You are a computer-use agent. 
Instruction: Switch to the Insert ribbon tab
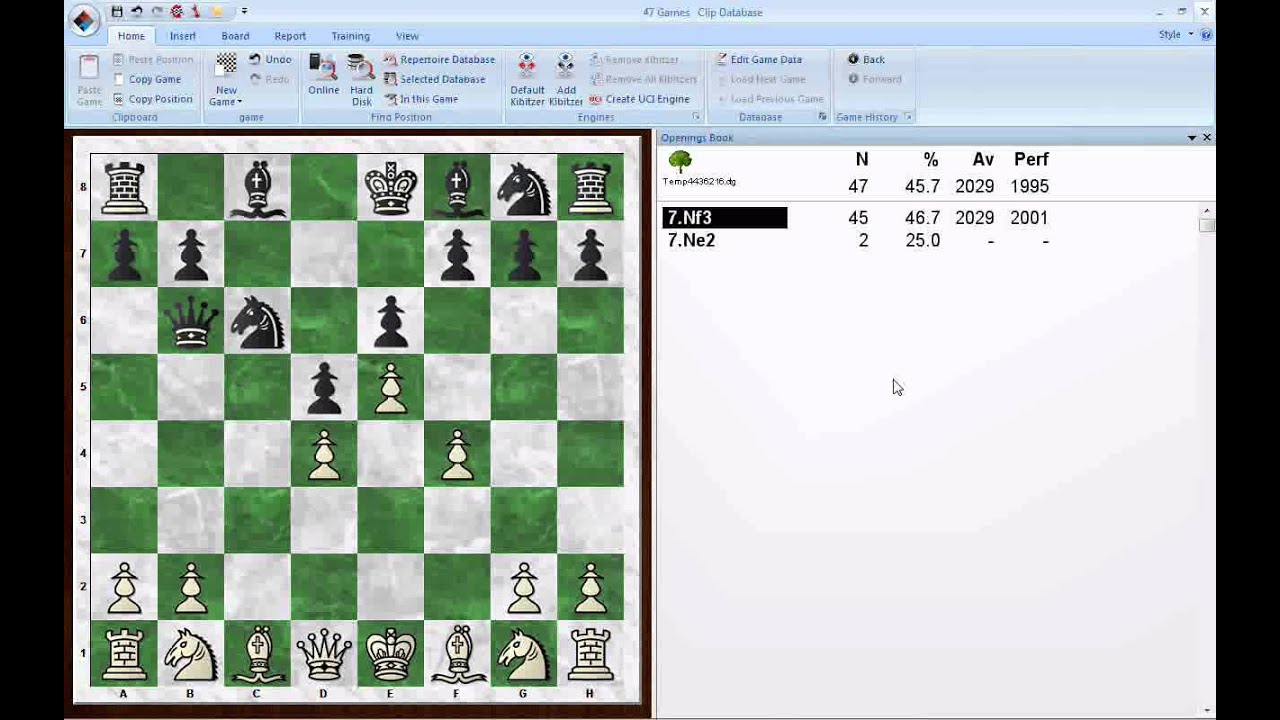point(183,36)
